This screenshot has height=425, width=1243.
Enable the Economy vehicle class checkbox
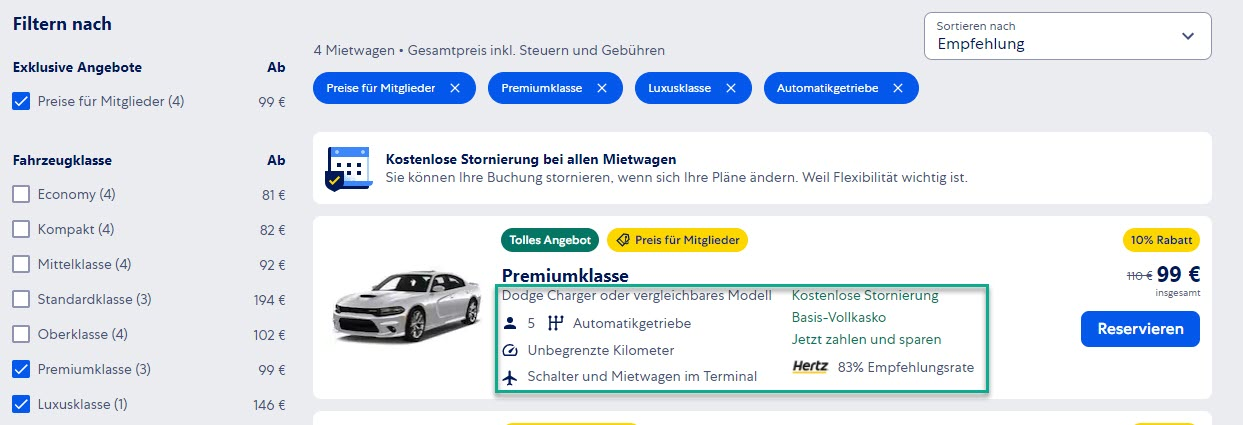(21, 194)
